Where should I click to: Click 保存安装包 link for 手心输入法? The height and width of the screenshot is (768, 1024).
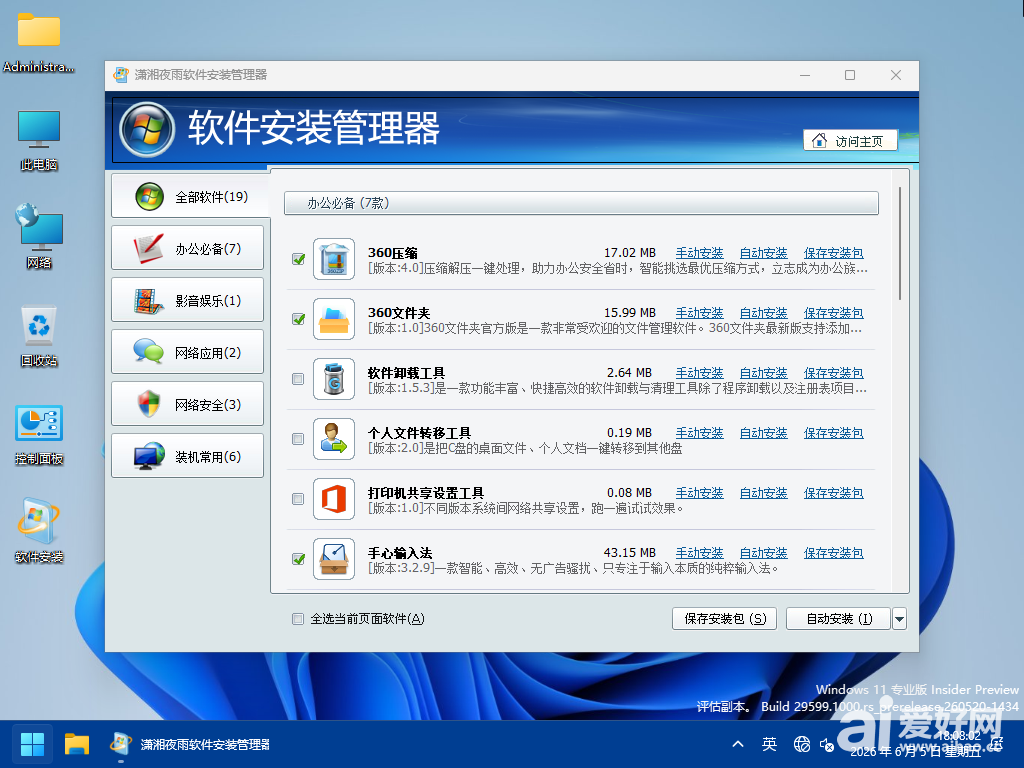coord(833,553)
